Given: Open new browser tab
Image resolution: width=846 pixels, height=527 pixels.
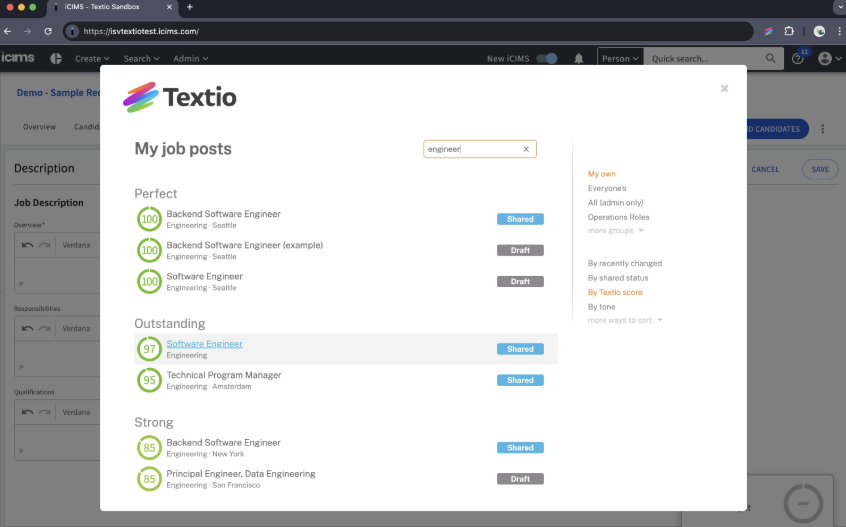Looking at the screenshot, I should [x=189, y=7].
